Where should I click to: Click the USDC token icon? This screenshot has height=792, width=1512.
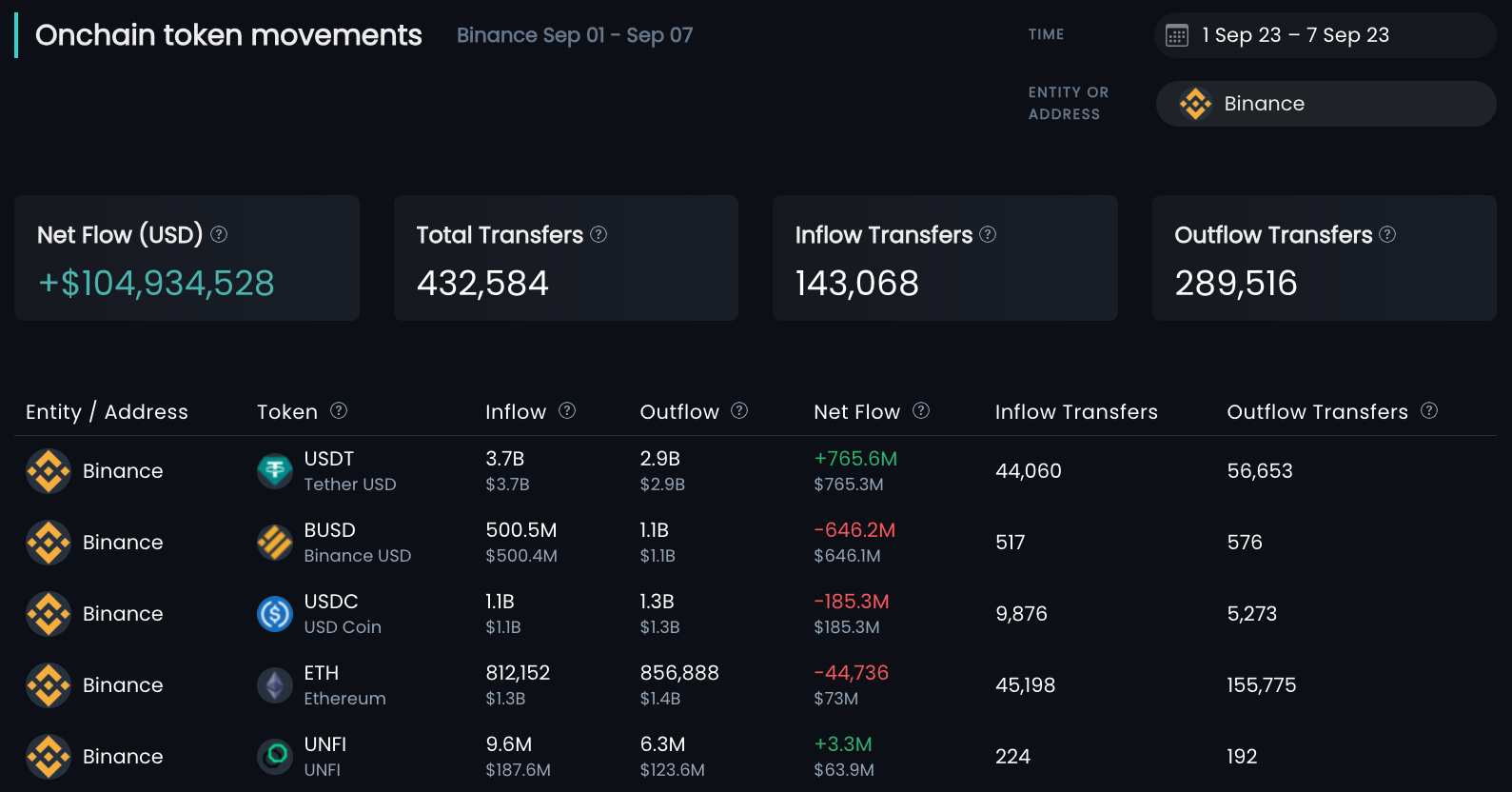275,614
